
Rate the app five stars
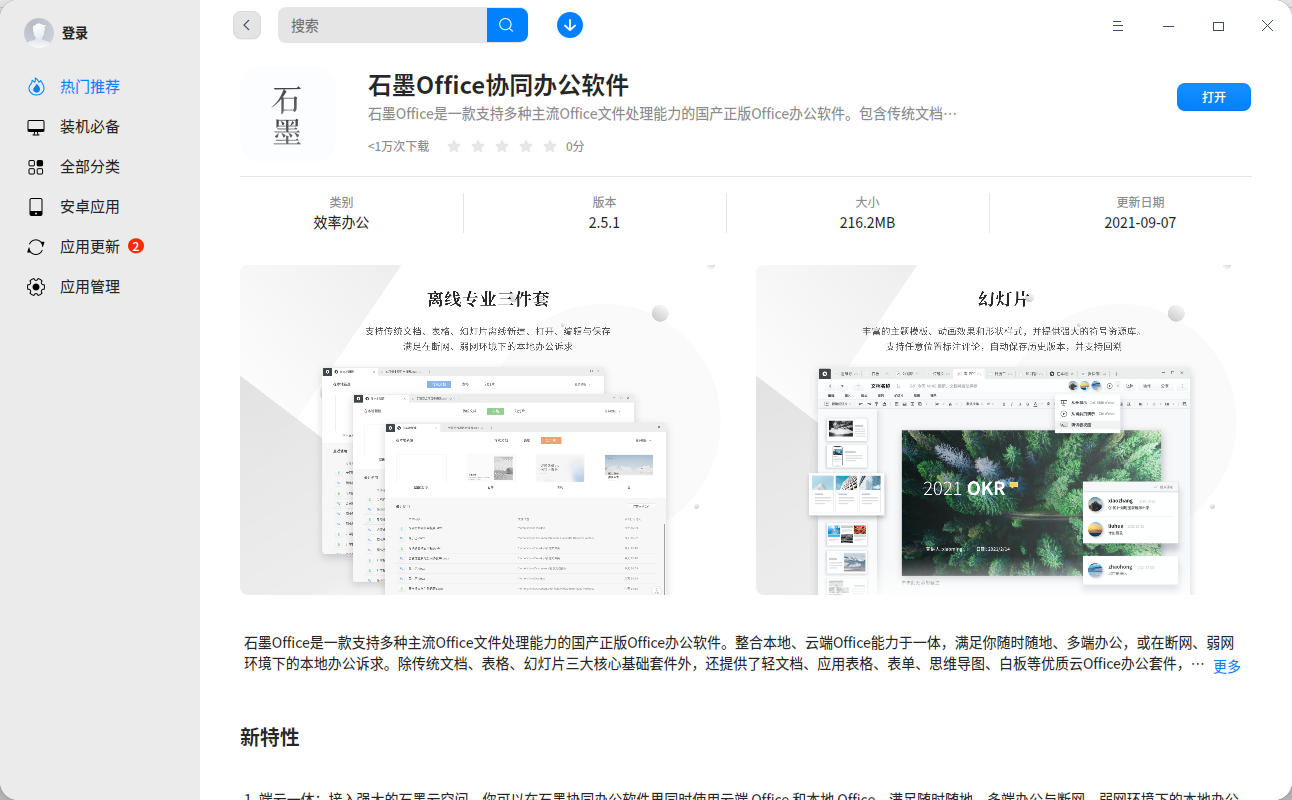tap(550, 146)
